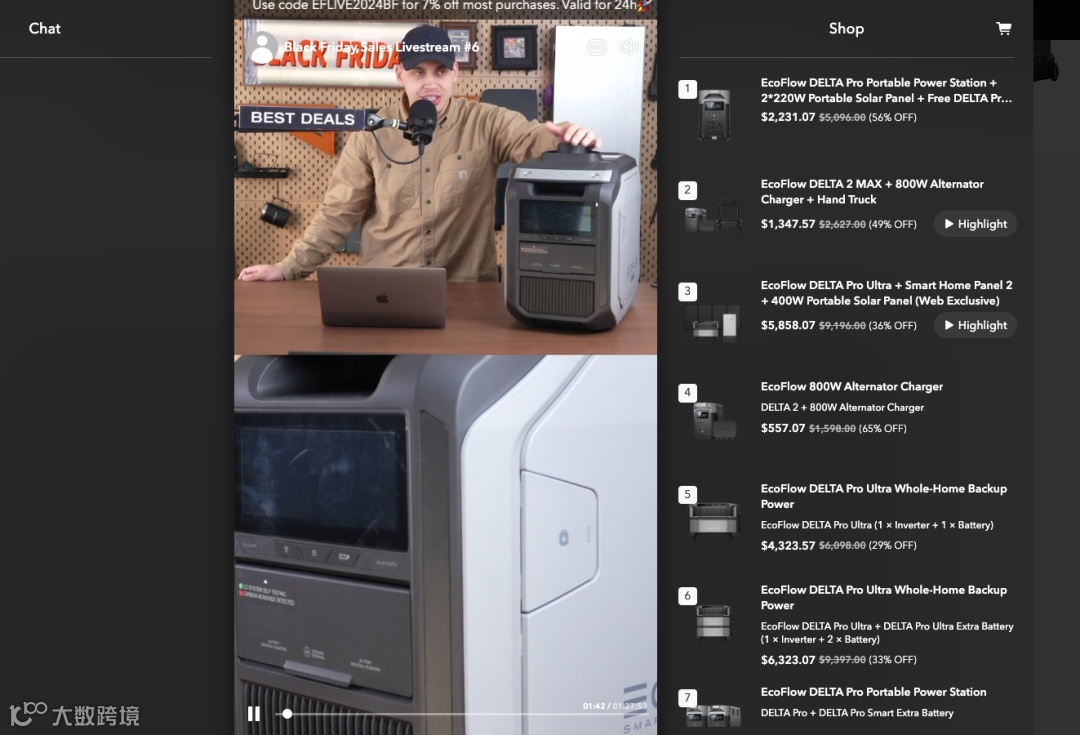This screenshot has width=1080, height=735.
Task: Select product 1 thumbnail image
Action: 714,114
